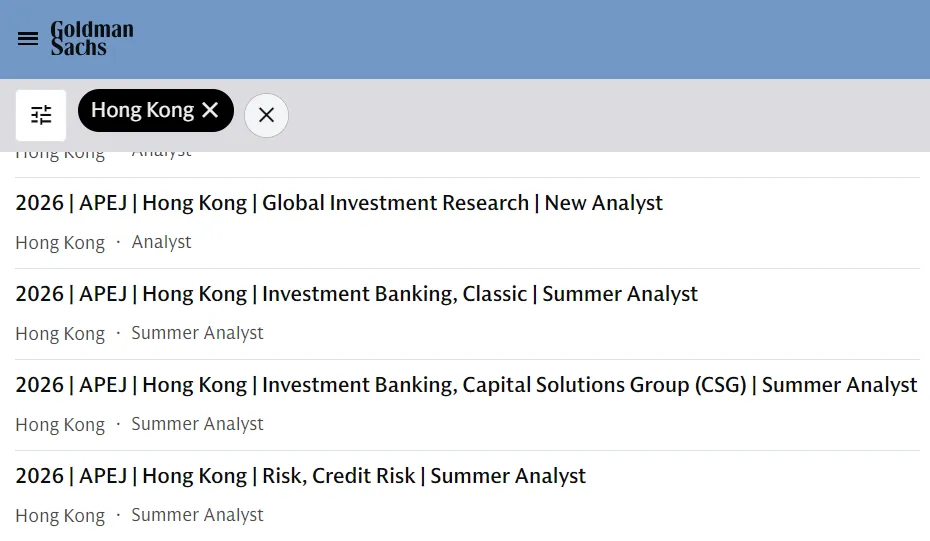The height and width of the screenshot is (541, 930).
Task: Open the filter options panel
Action: coord(41,115)
